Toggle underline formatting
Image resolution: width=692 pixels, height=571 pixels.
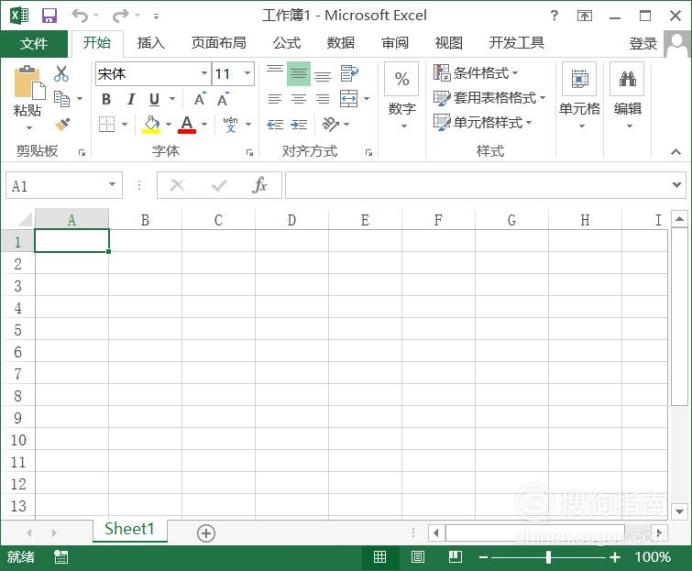pos(154,99)
